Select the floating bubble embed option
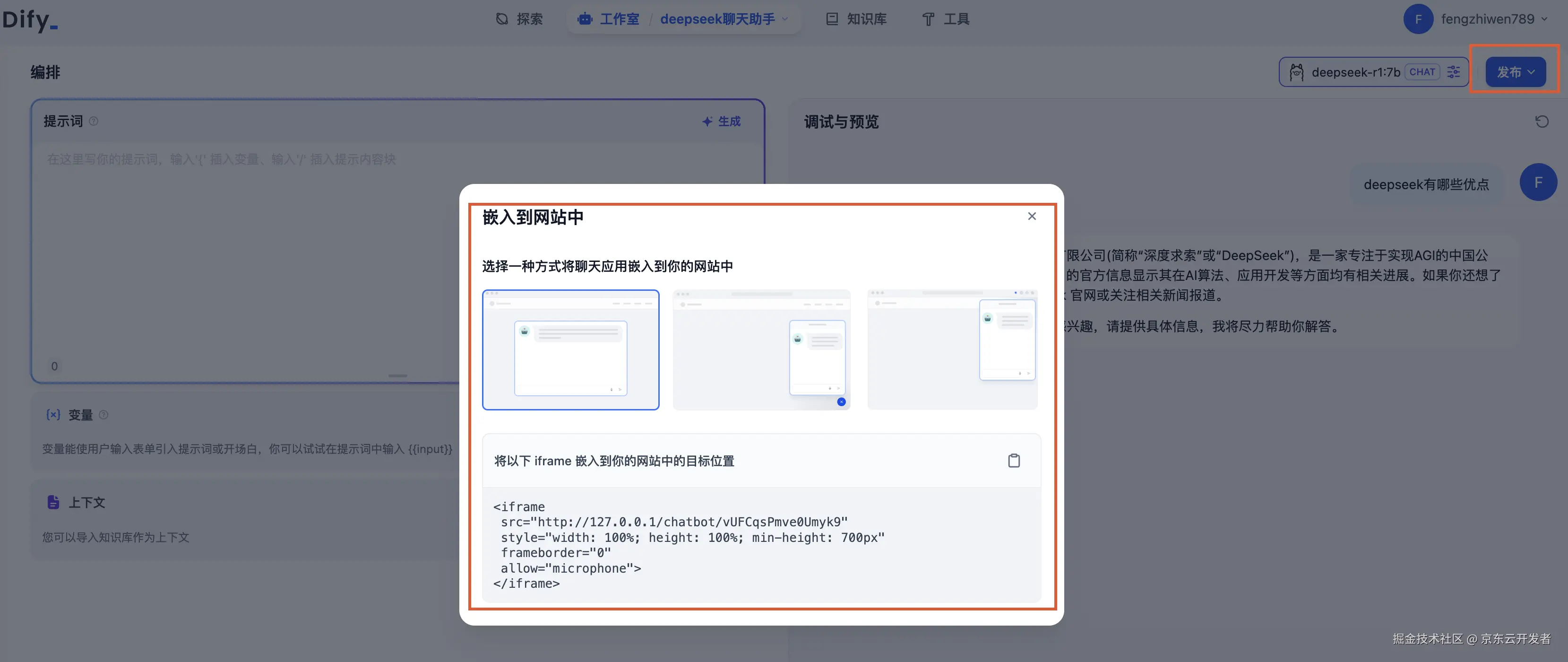The height and width of the screenshot is (662, 1568). point(761,349)
